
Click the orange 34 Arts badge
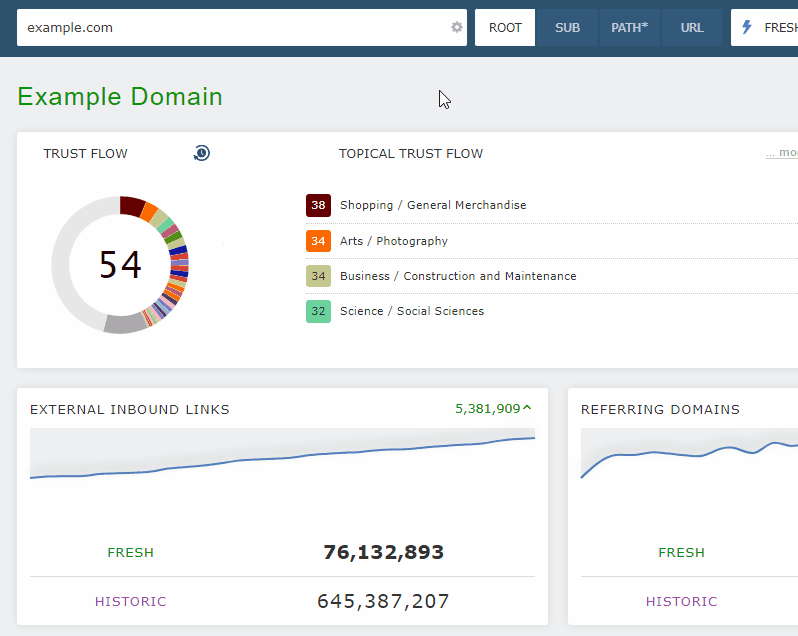318,241
